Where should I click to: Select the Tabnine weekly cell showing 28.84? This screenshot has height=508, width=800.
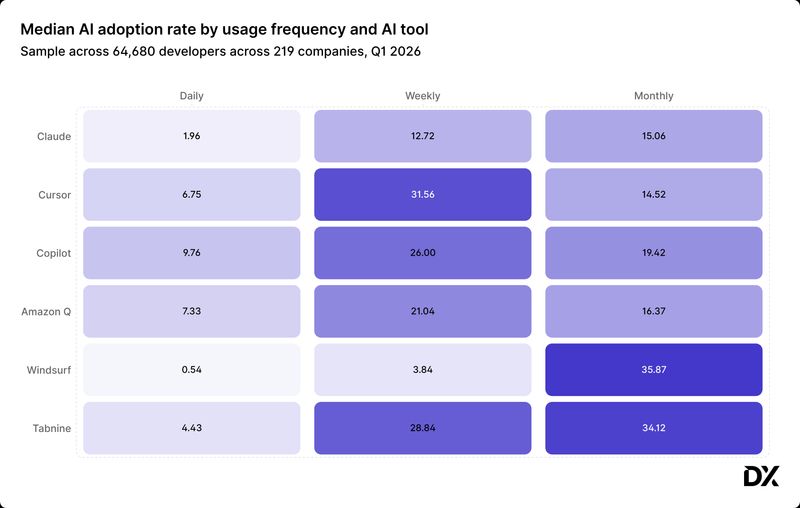coord(422,429)
